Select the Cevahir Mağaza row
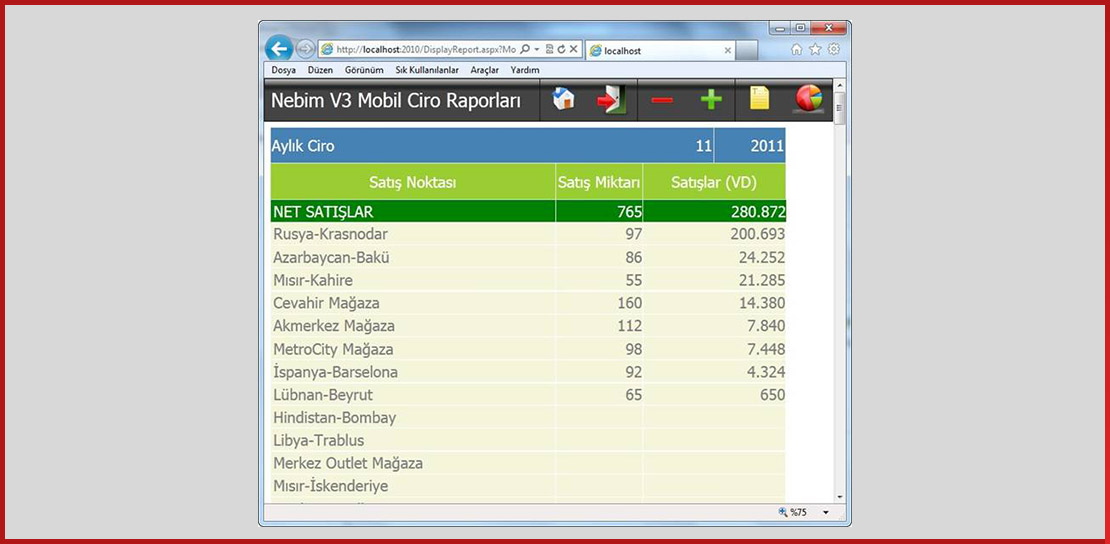 528,303
